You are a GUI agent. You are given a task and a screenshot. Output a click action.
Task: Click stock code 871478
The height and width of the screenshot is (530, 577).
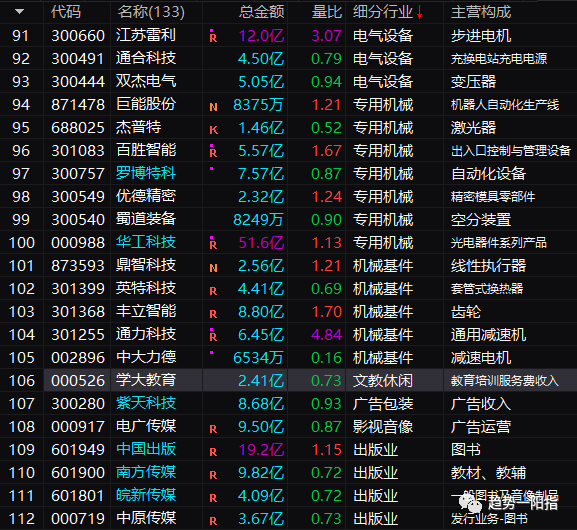click(x=78, y=105)
